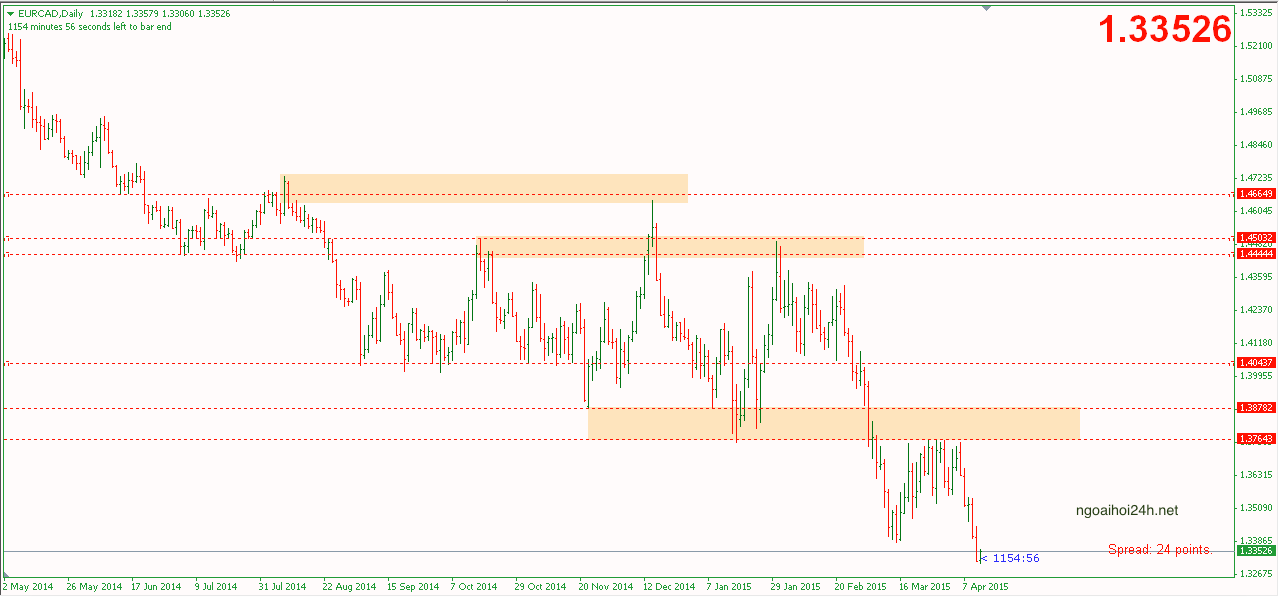Select the 1.45032 red price tag

(x=1255, y=238)
